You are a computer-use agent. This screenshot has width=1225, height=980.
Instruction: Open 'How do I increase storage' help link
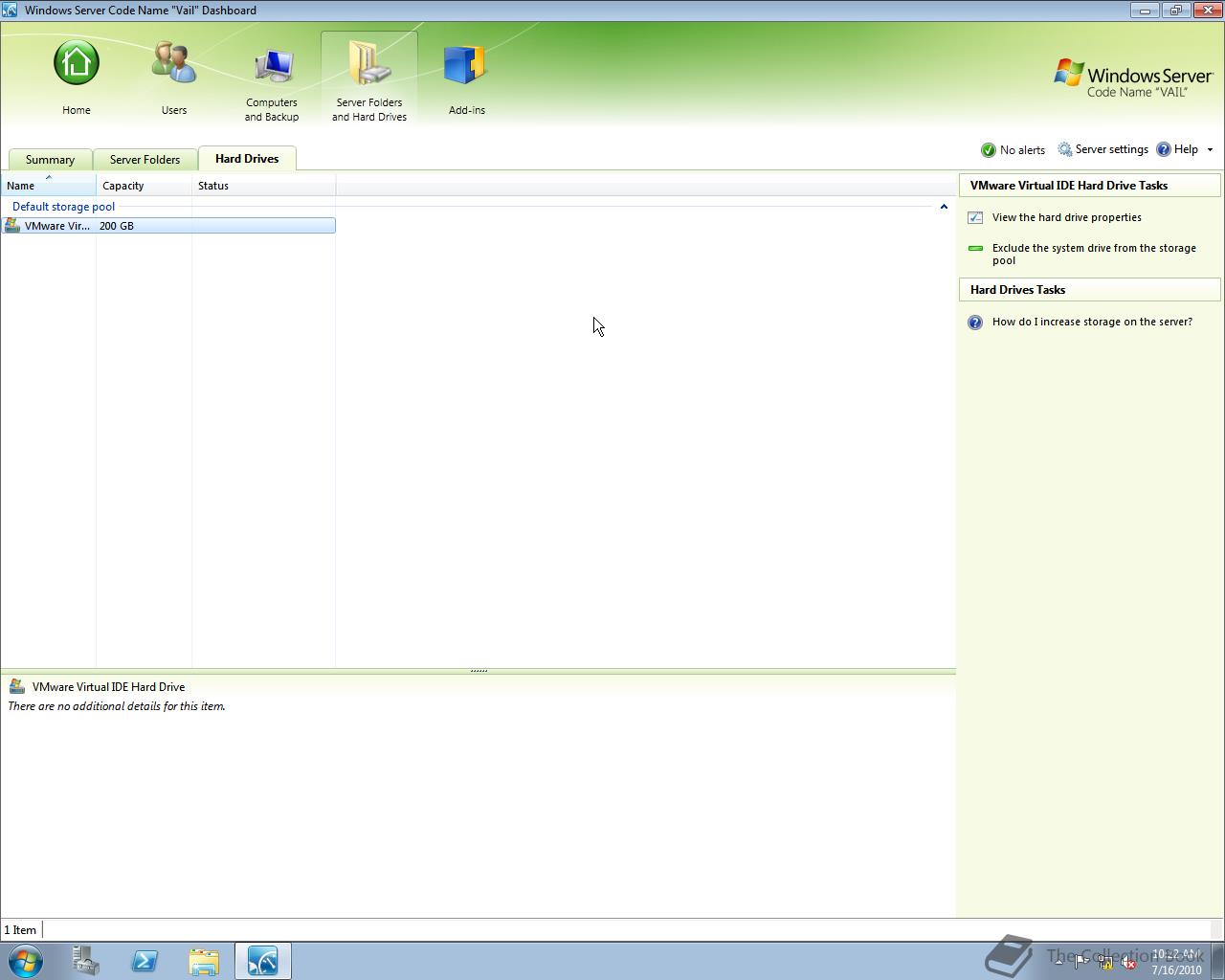[x=1092, y=322]
